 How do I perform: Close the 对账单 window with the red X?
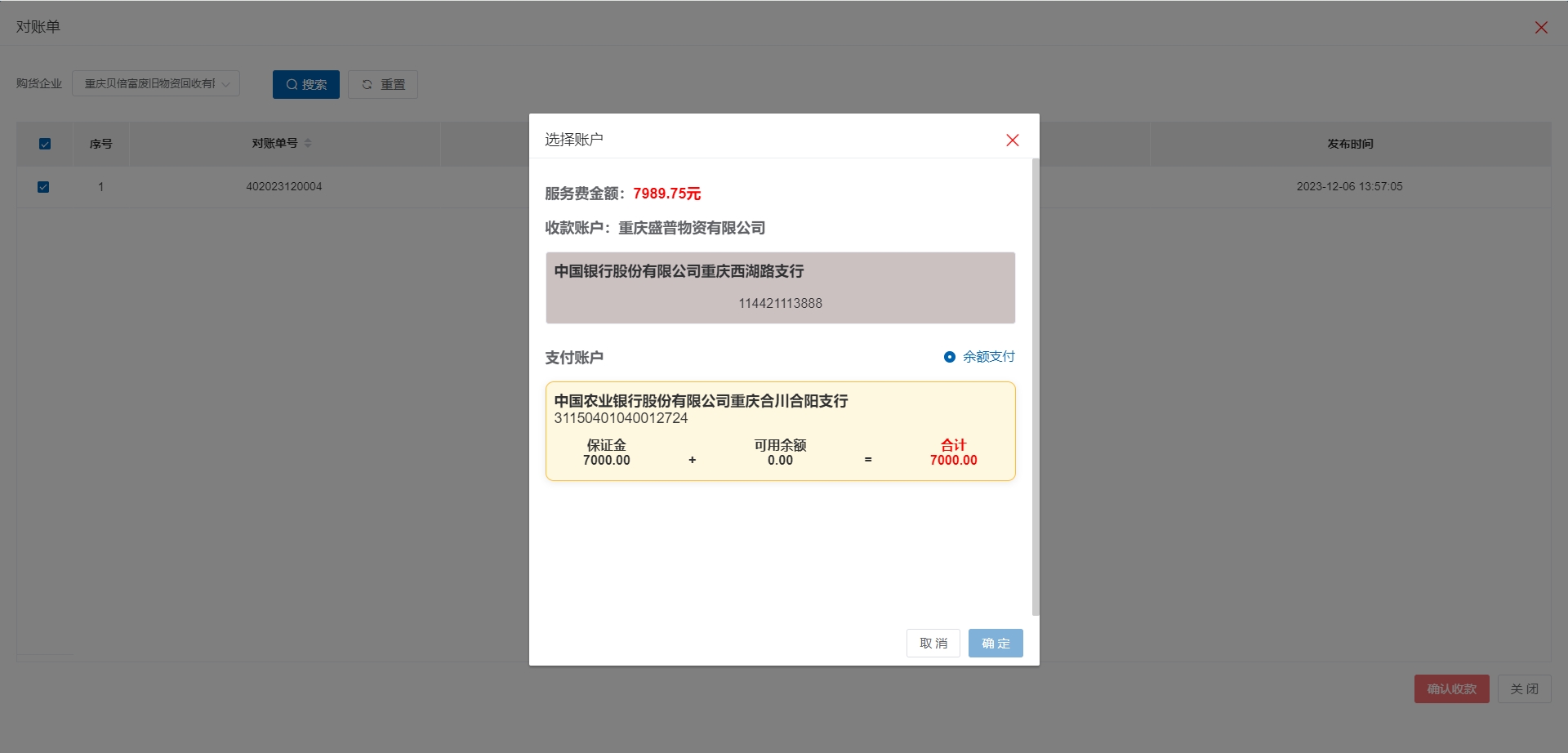tap(1541, 28)
